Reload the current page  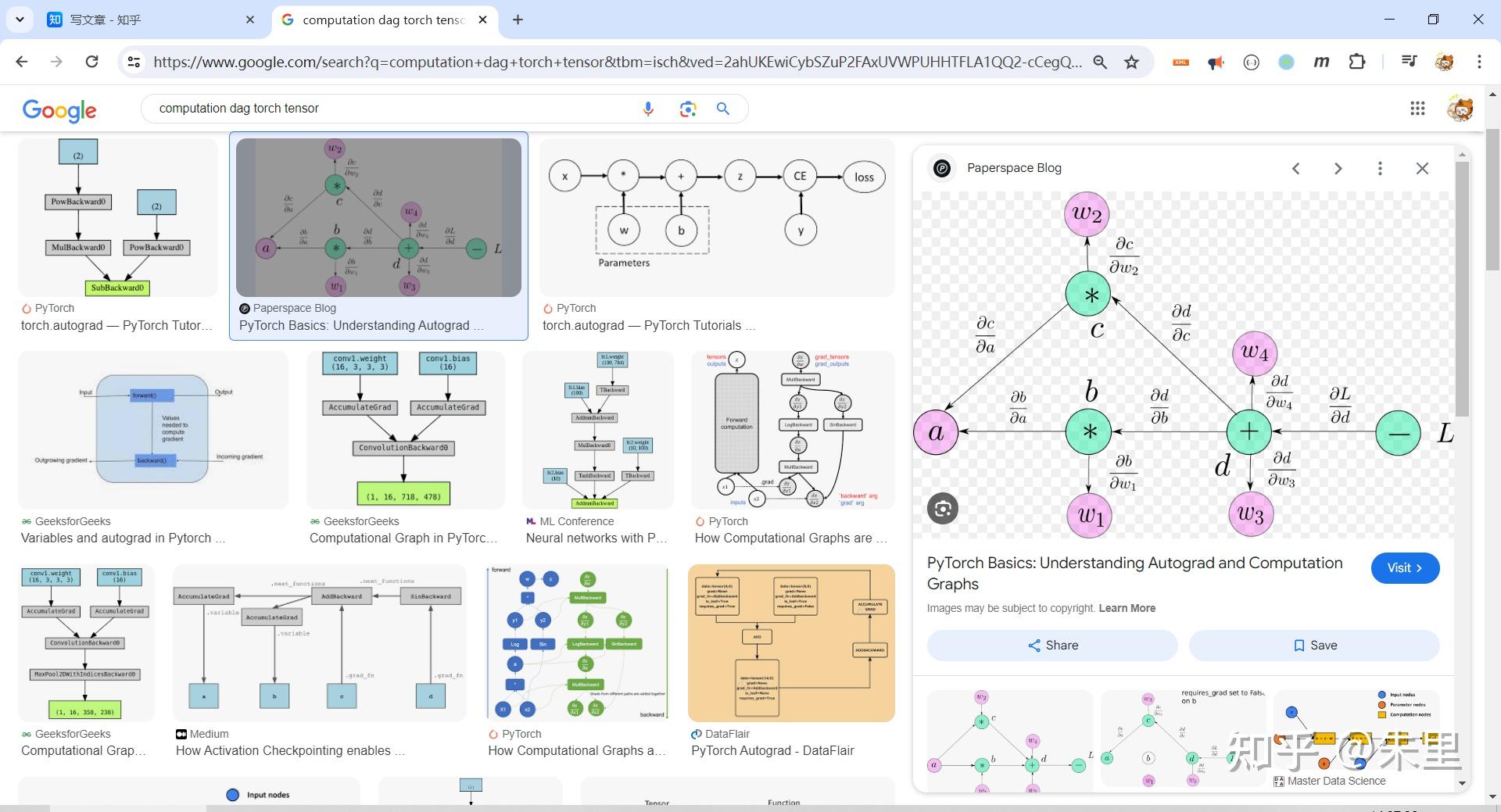click(x=91, y=62)
